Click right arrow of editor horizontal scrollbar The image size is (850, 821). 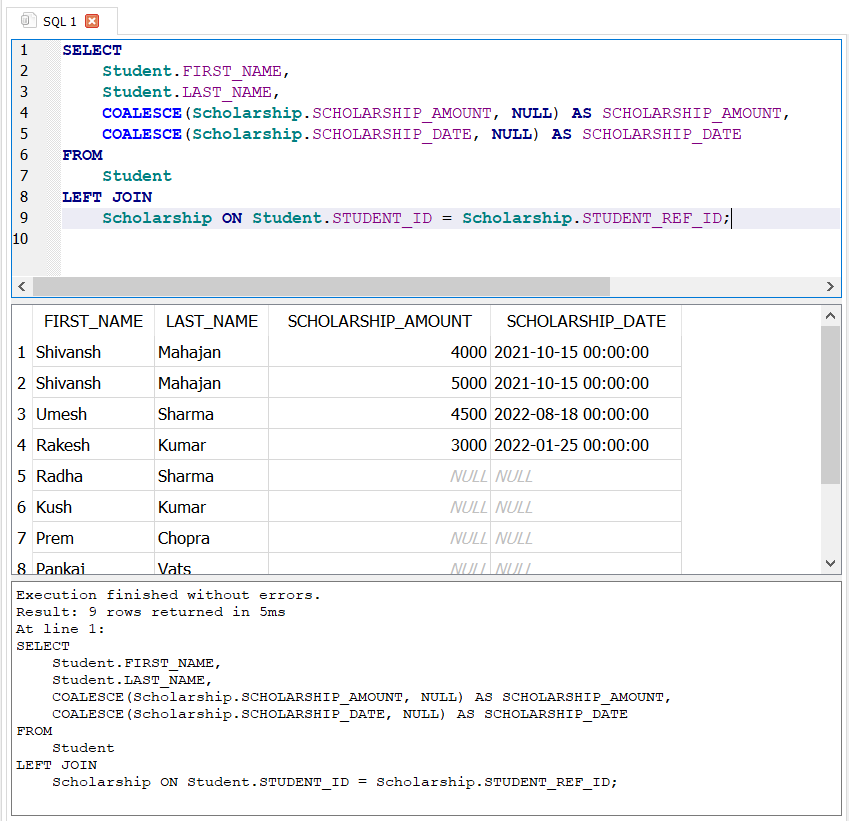click(x=830, y=286)
